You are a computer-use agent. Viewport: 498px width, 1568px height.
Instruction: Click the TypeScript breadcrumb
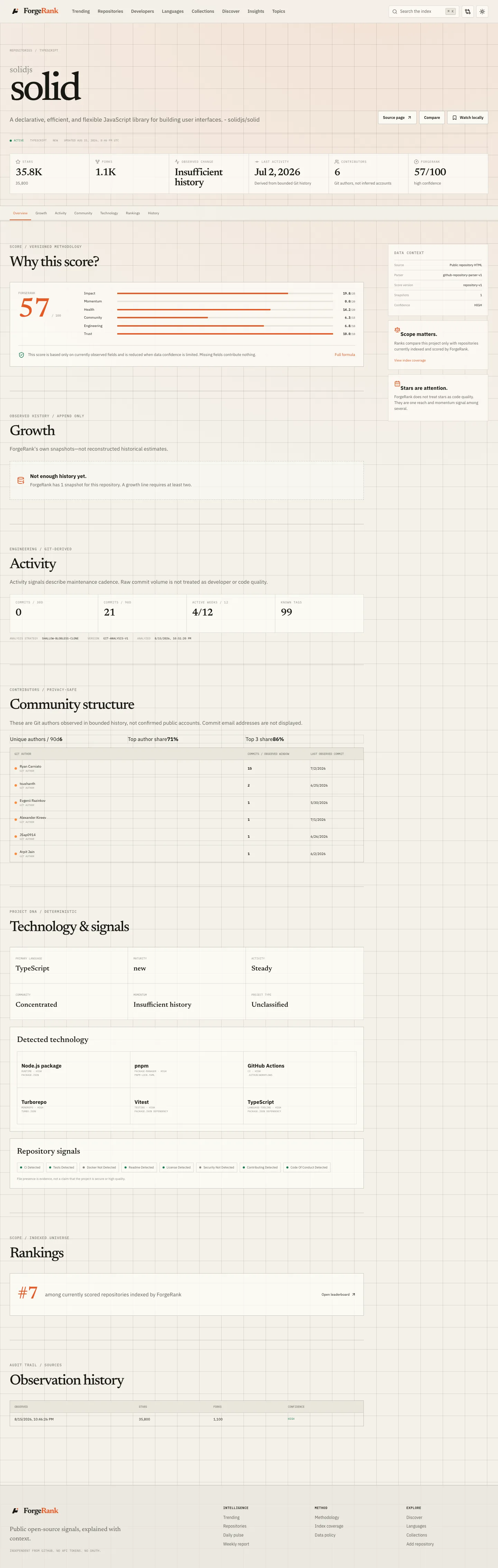pos(49,50)
